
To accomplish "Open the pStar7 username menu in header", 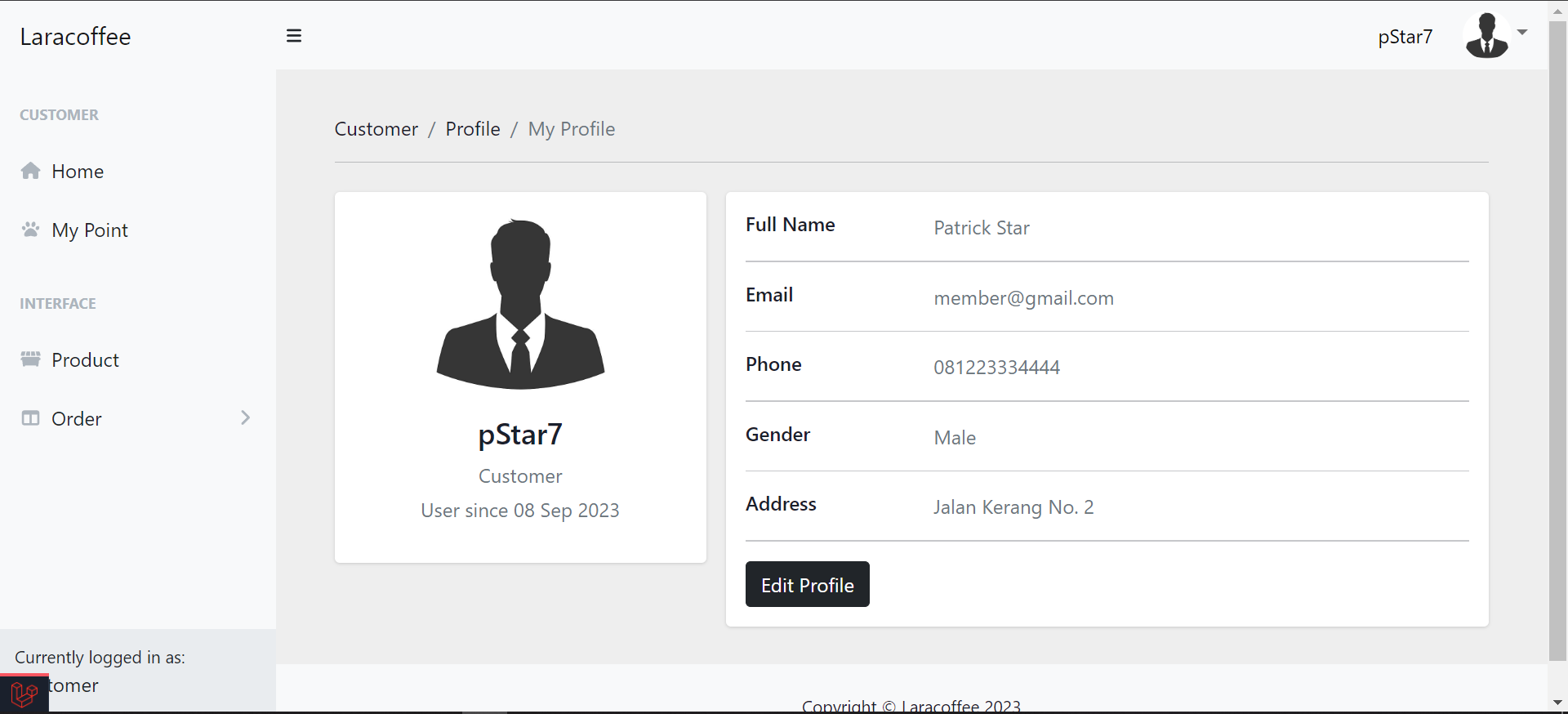I will click(1405, 37).
